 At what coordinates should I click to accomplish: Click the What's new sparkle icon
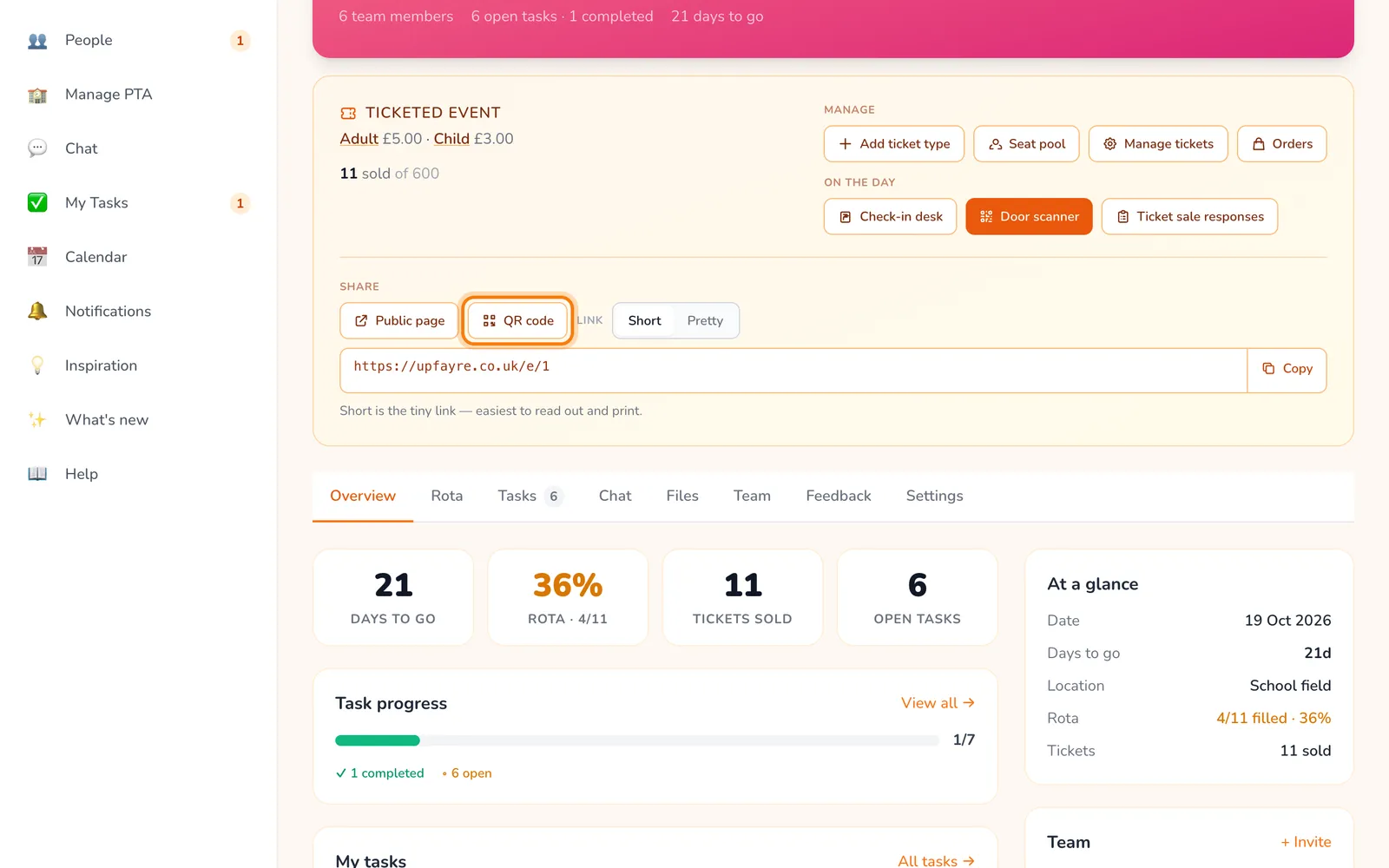(x=37, y=420)
